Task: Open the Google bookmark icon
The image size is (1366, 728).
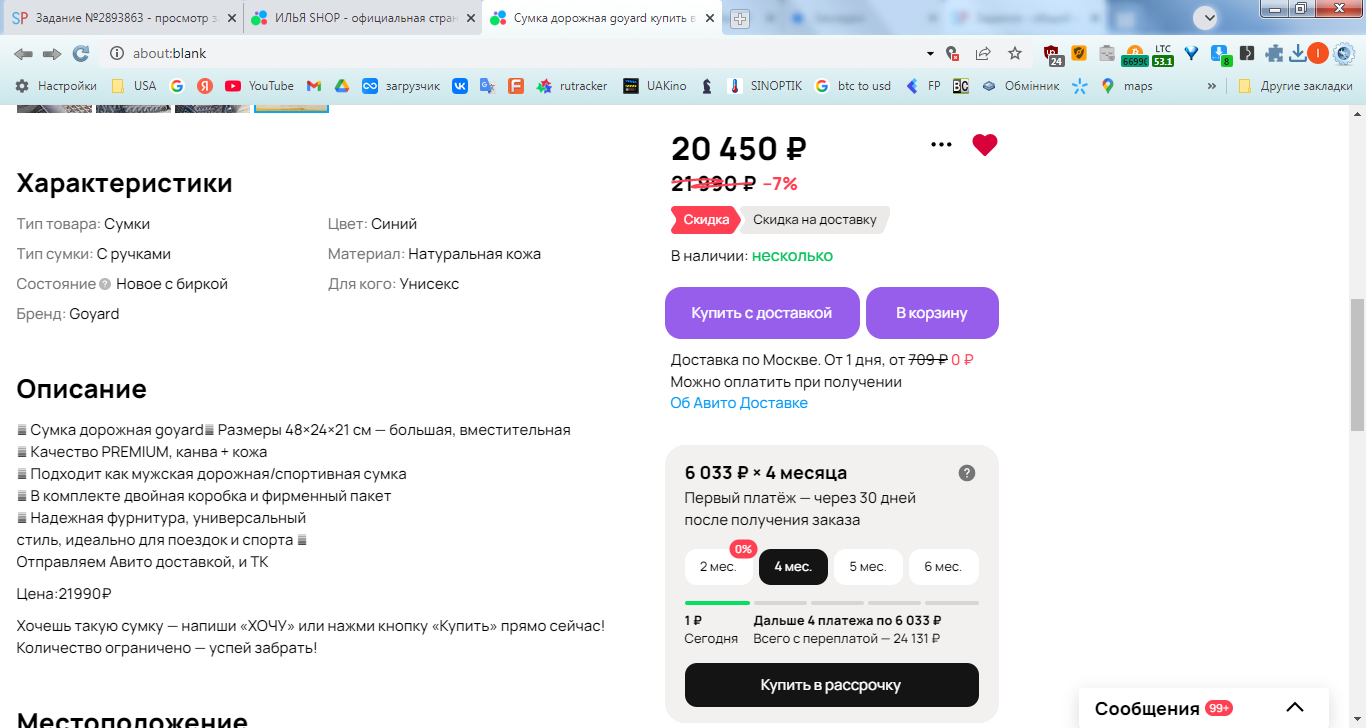Action: (x=177, y=86)
